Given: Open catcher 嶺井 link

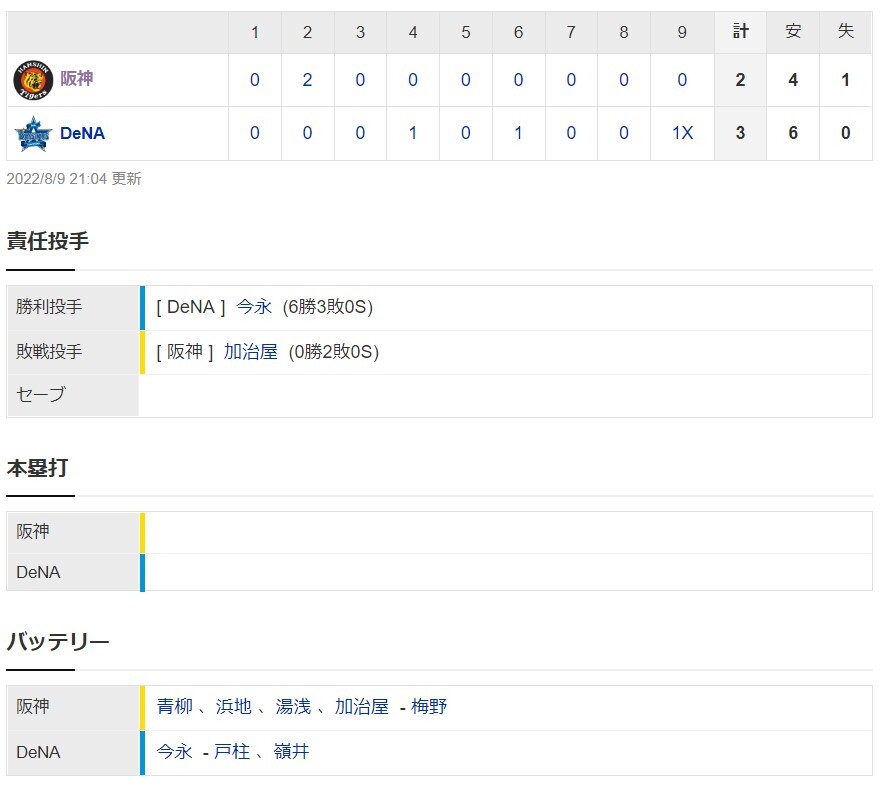Looking at the screenshot, I should [291, 751].
